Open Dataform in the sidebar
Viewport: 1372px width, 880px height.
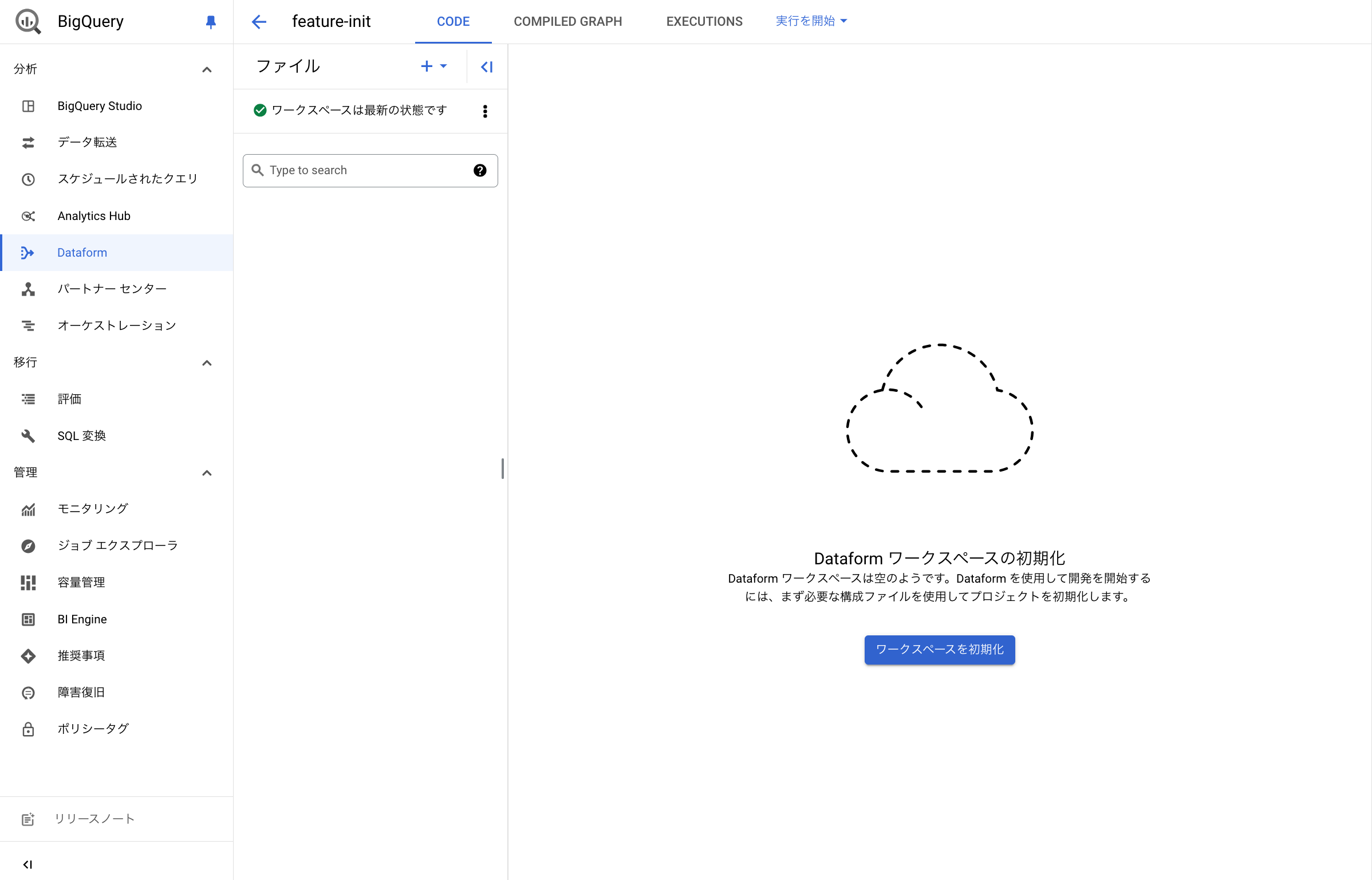click(x=82, y=252)
